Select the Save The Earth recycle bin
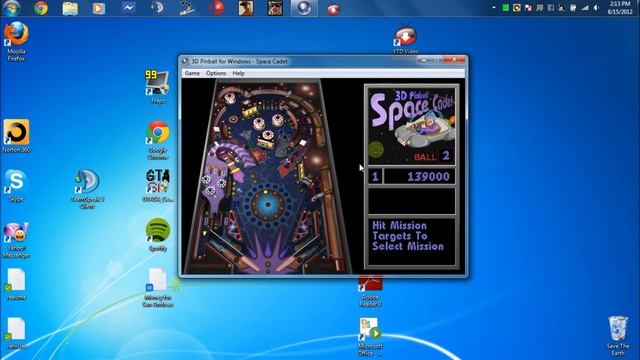Viewport: 640px width, 360px height. 618,336
